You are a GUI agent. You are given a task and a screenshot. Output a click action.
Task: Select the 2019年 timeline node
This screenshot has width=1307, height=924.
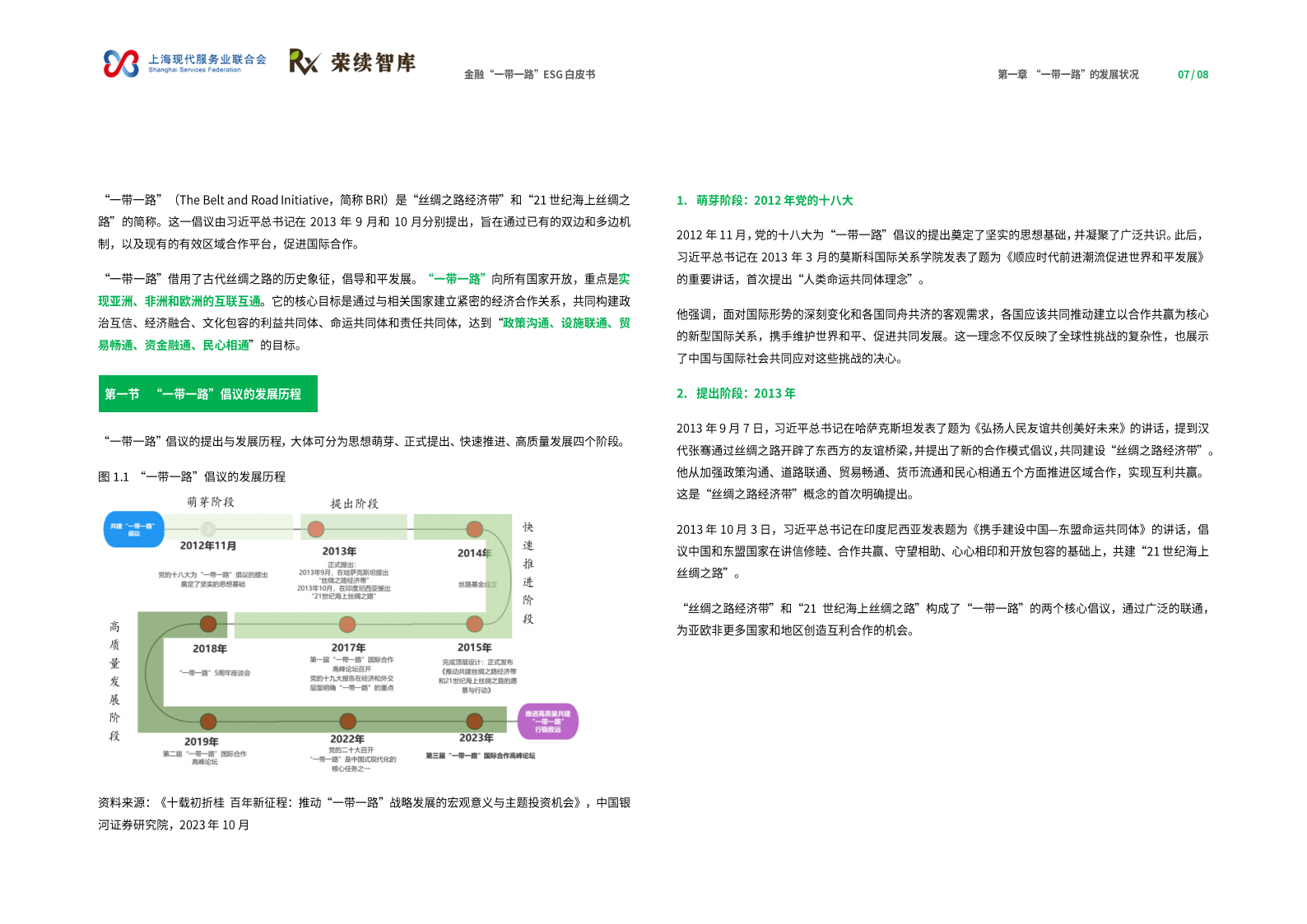208,722
